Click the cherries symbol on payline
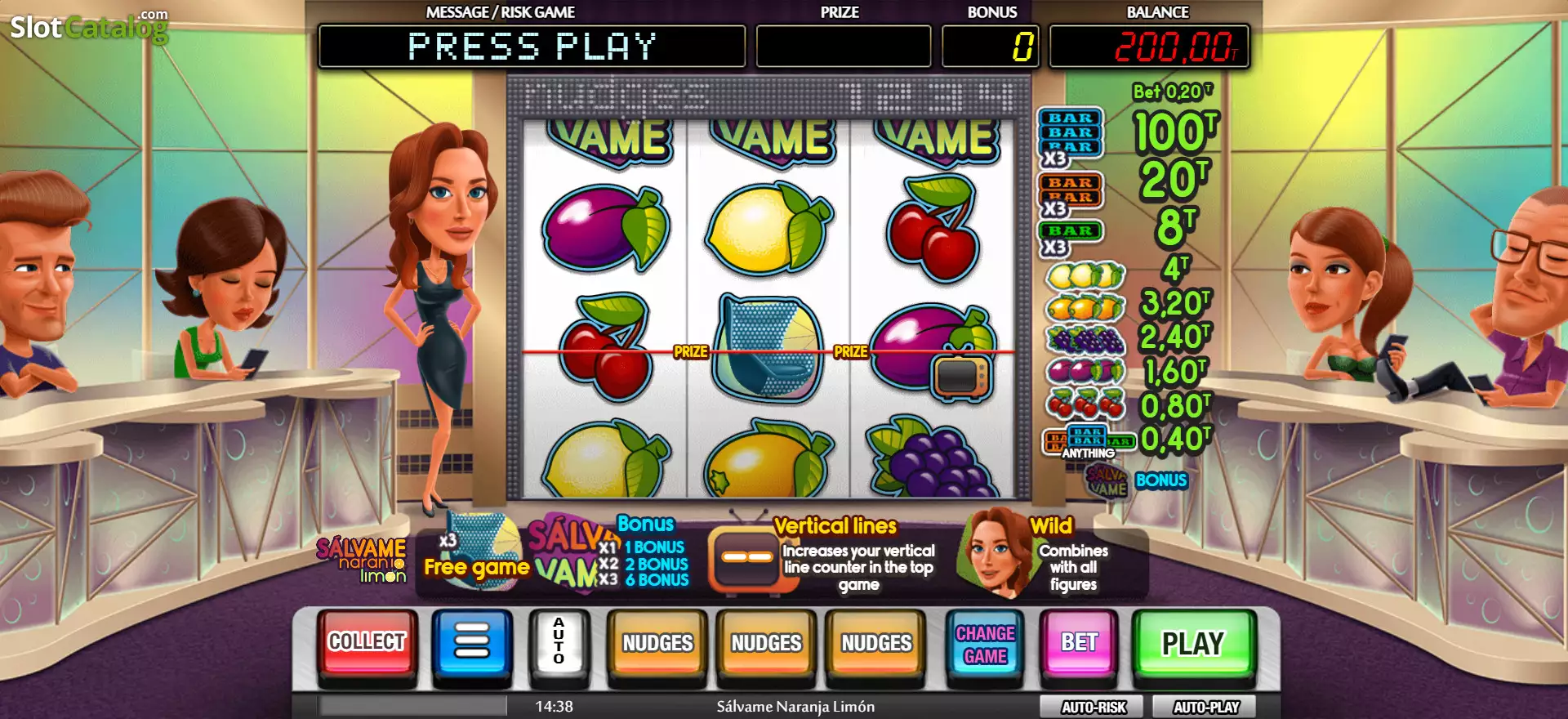The height and width of the screenshot is (719, 1568). pos(605,348)
